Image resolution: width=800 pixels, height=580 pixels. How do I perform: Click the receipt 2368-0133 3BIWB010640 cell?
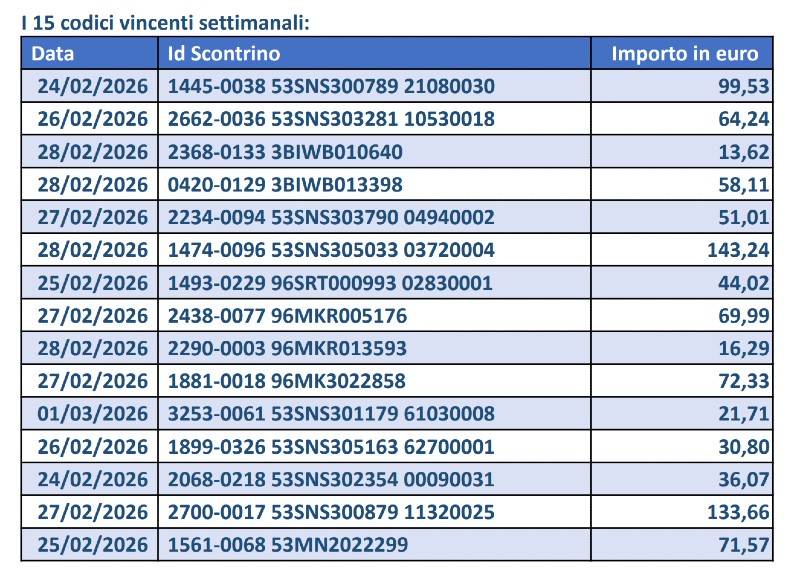pos(285,152)
